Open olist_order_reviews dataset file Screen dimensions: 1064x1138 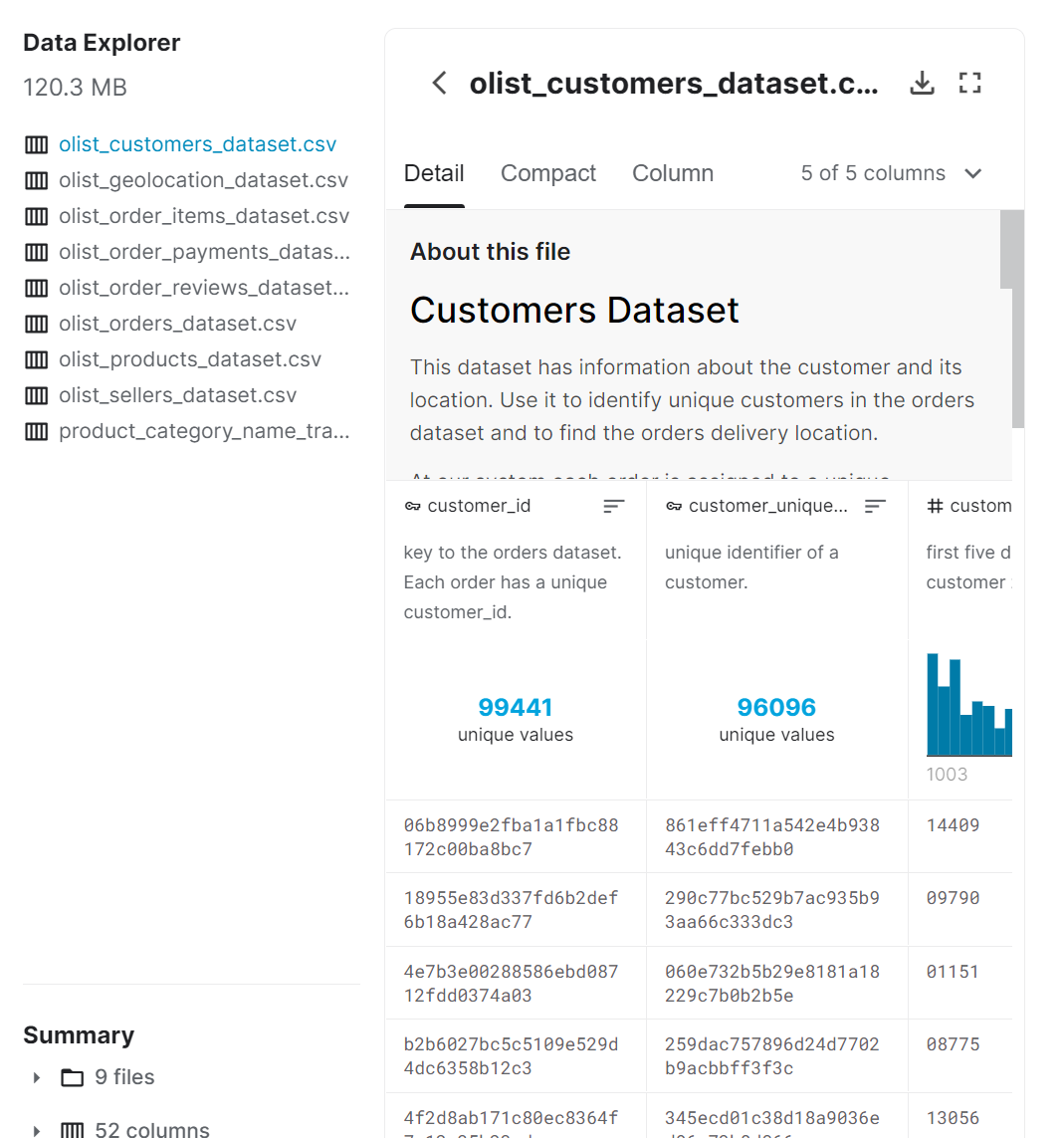tap(204, 288)
